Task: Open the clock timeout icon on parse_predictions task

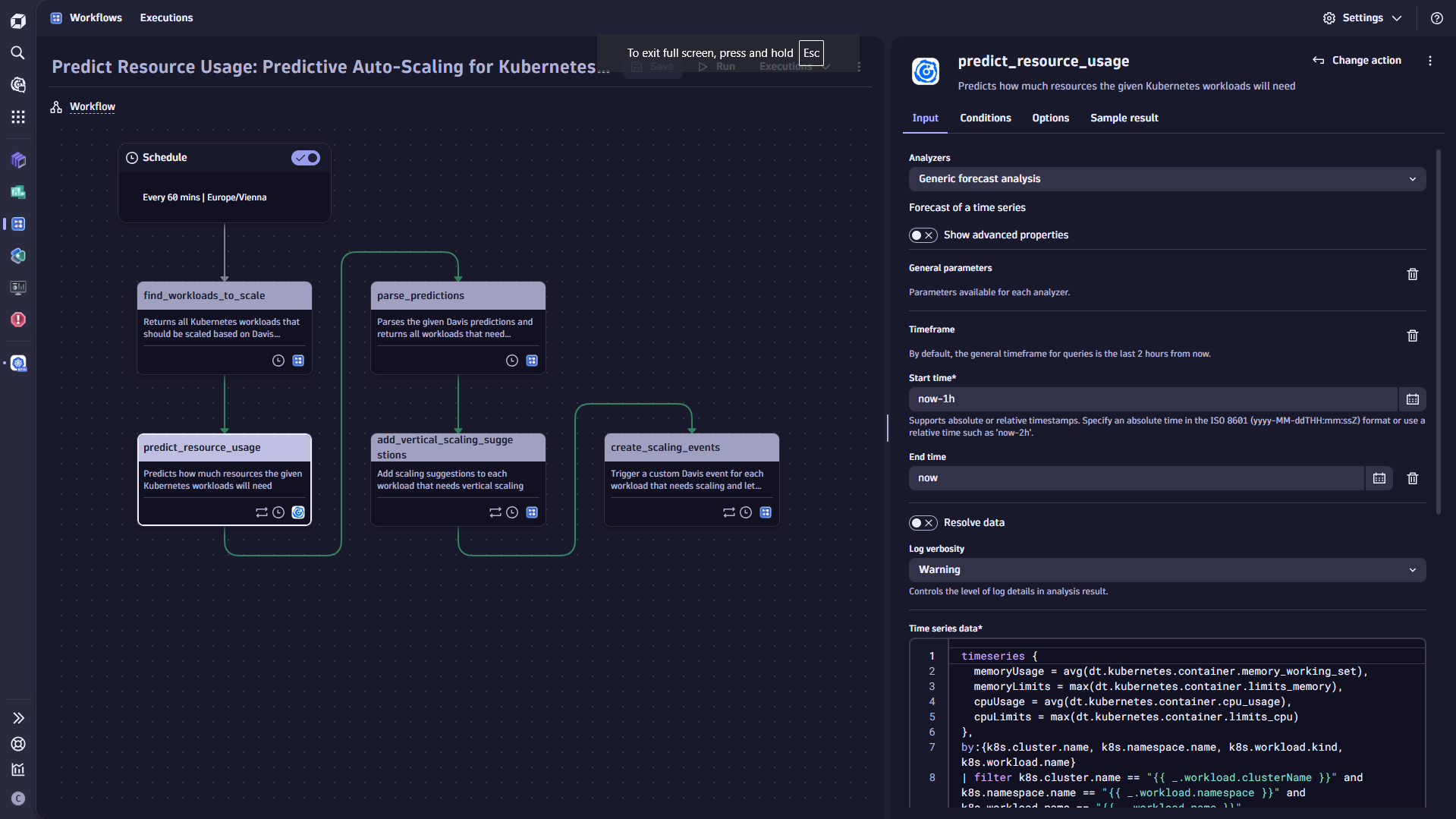Action: pos(512,361)
